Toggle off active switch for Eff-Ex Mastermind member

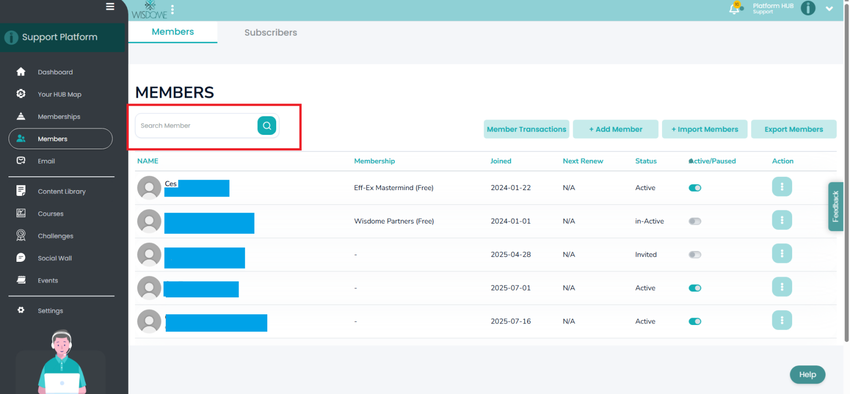point(694,188)
